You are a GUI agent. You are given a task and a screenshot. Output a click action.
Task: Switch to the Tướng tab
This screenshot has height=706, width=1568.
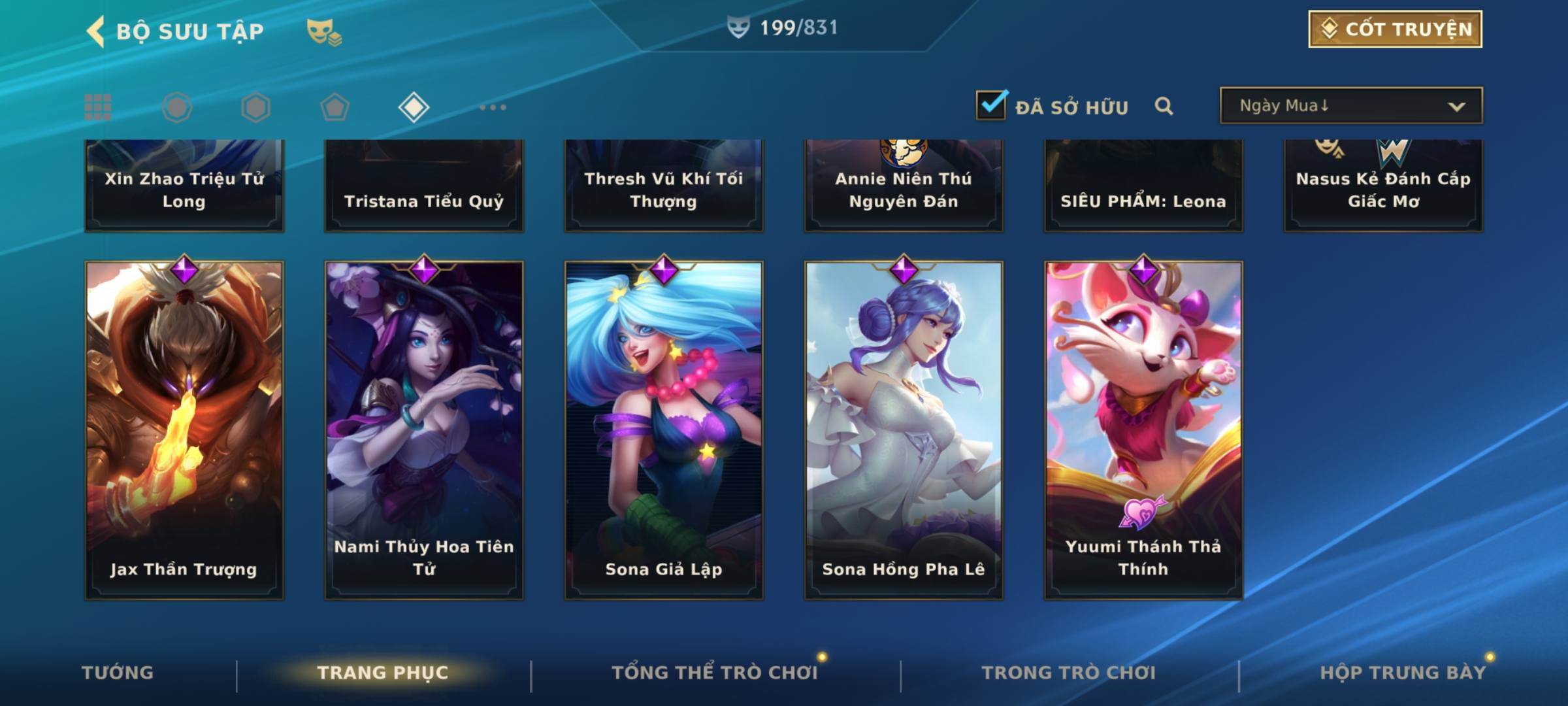tap(118, 672)
